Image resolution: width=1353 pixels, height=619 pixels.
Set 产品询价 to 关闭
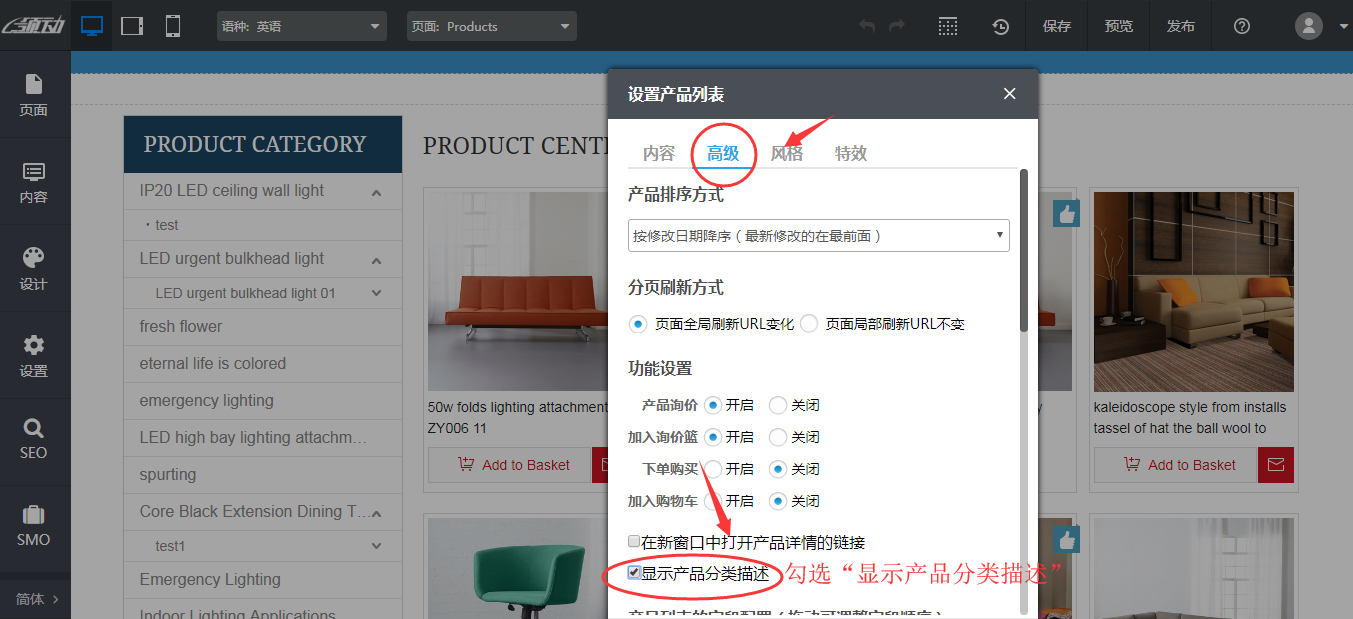pyautogui.click(x=778, y=405)
